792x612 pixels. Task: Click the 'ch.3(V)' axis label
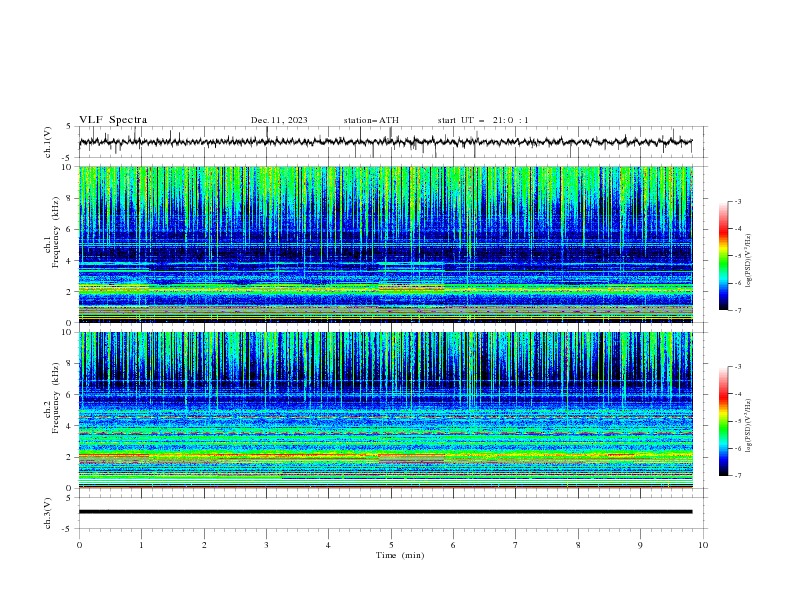[48, 513]
